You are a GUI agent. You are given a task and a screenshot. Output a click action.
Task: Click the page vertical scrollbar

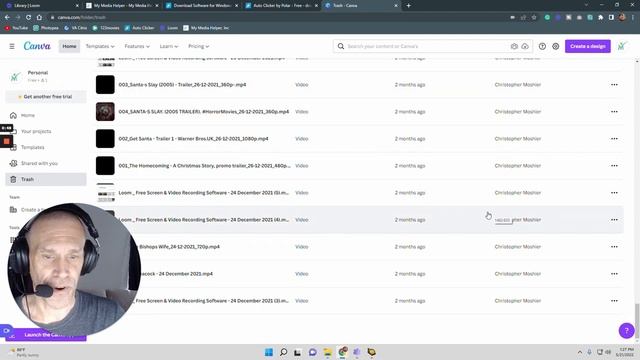coord(637,321)
